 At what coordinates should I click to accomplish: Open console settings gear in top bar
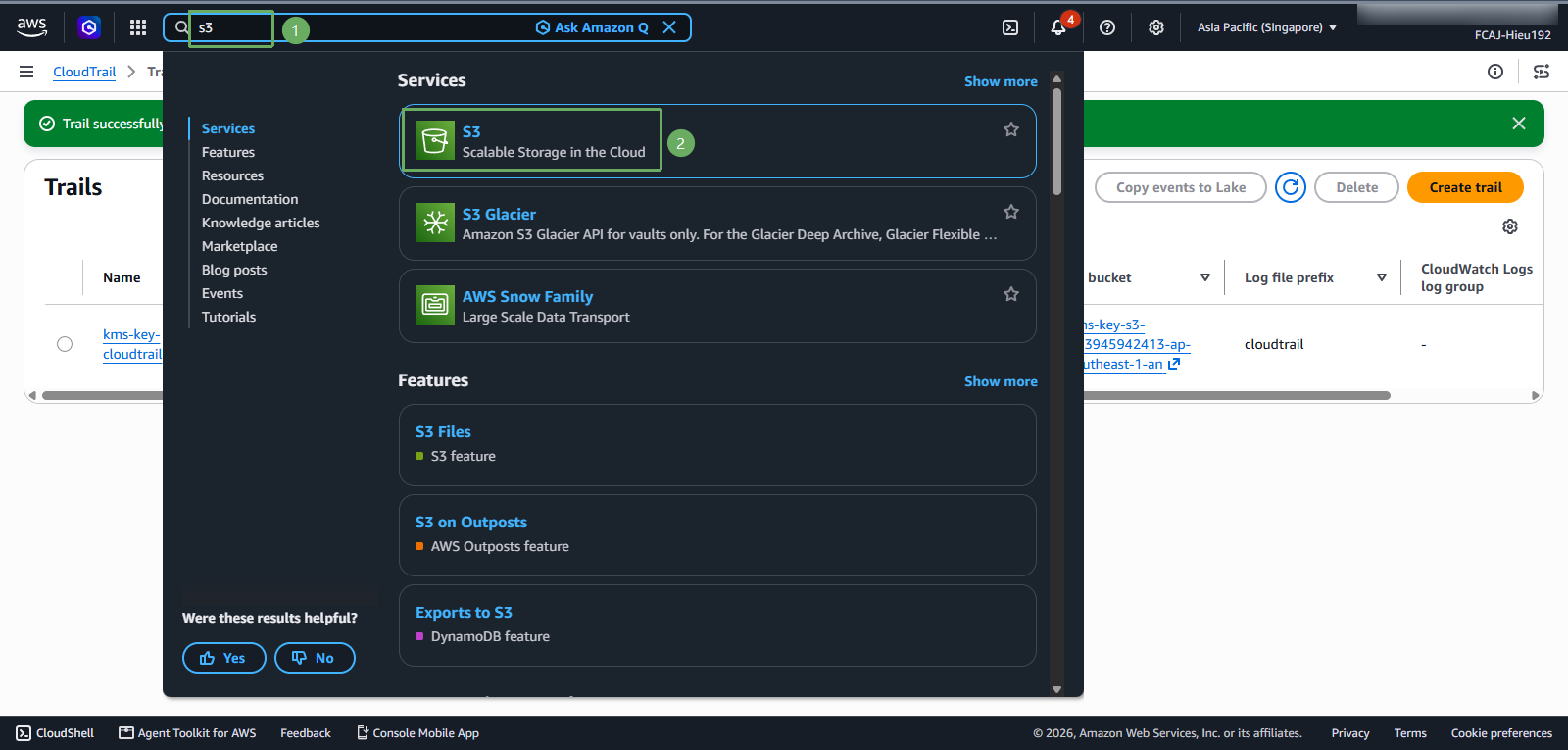click(x=1156, y=27)
